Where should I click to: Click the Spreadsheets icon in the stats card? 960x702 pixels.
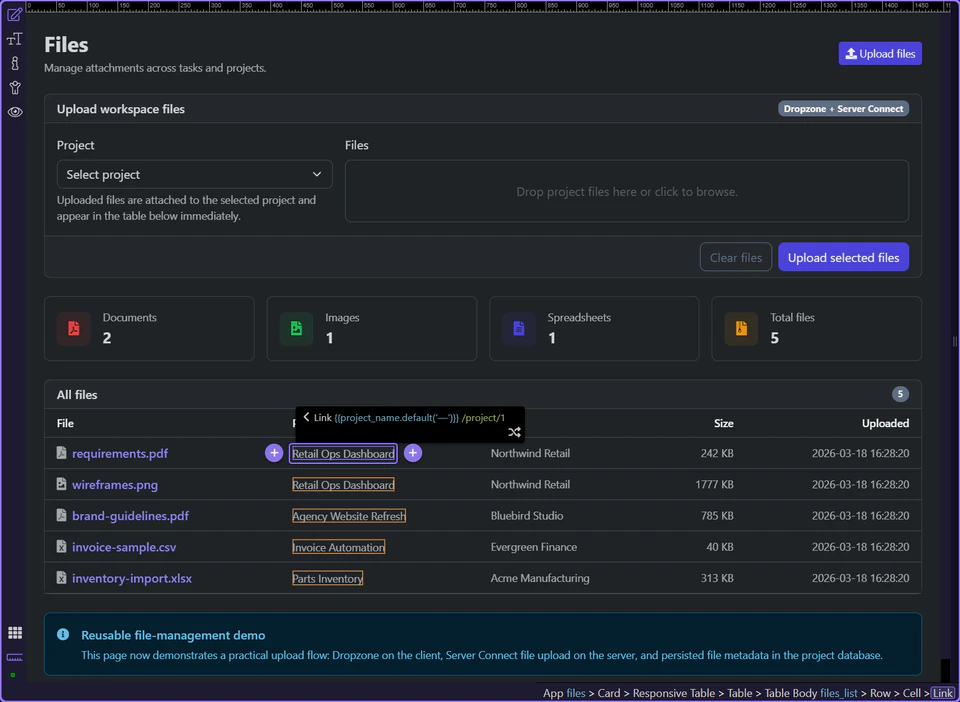[x=518, y=327]
